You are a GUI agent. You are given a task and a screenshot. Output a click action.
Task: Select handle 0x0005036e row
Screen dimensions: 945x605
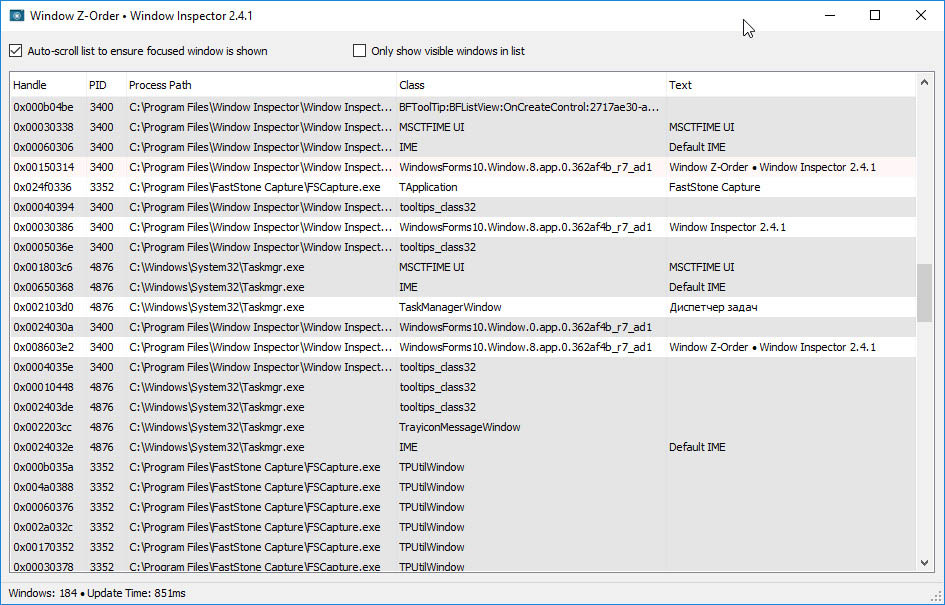[x=463, y=247]
